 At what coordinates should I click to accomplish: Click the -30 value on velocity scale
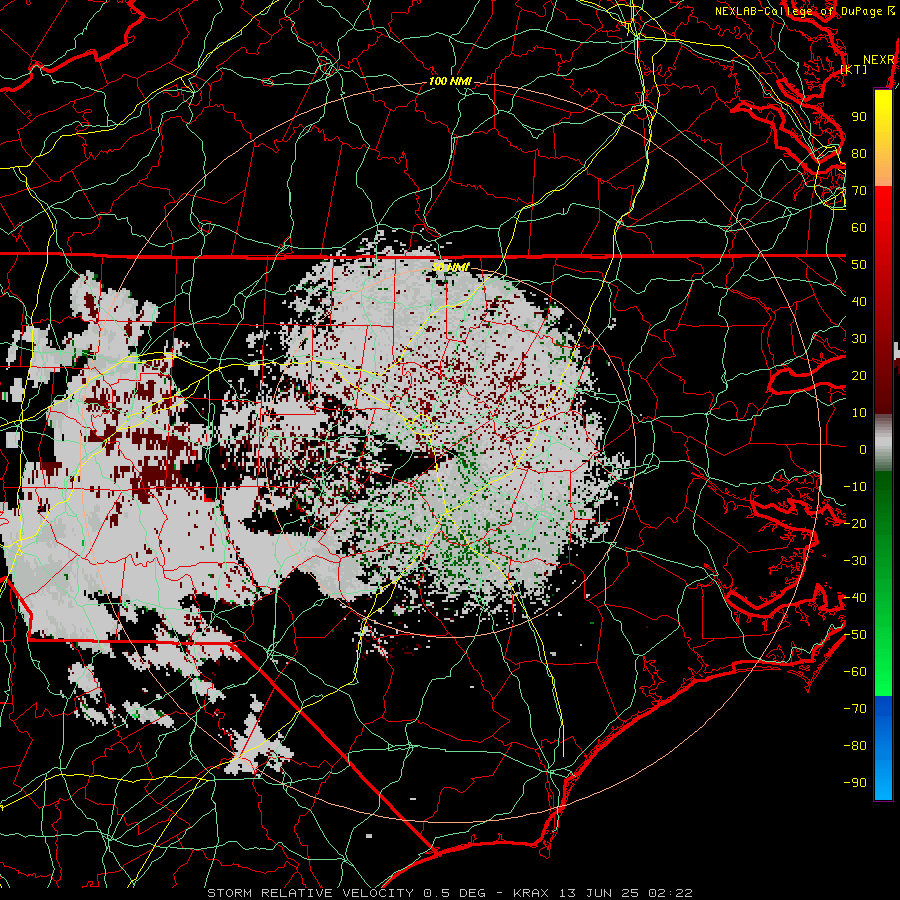coord(855,561)
